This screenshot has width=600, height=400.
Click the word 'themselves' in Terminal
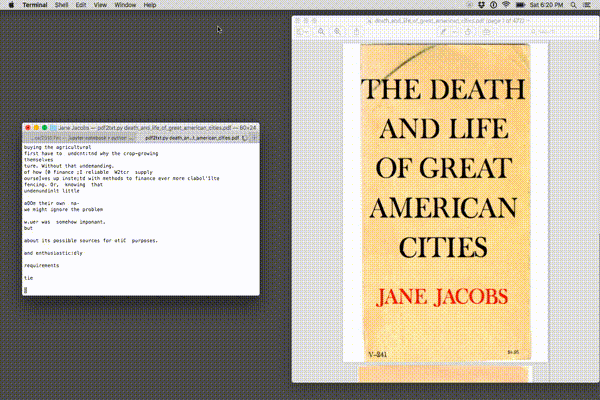coord(38,160)
